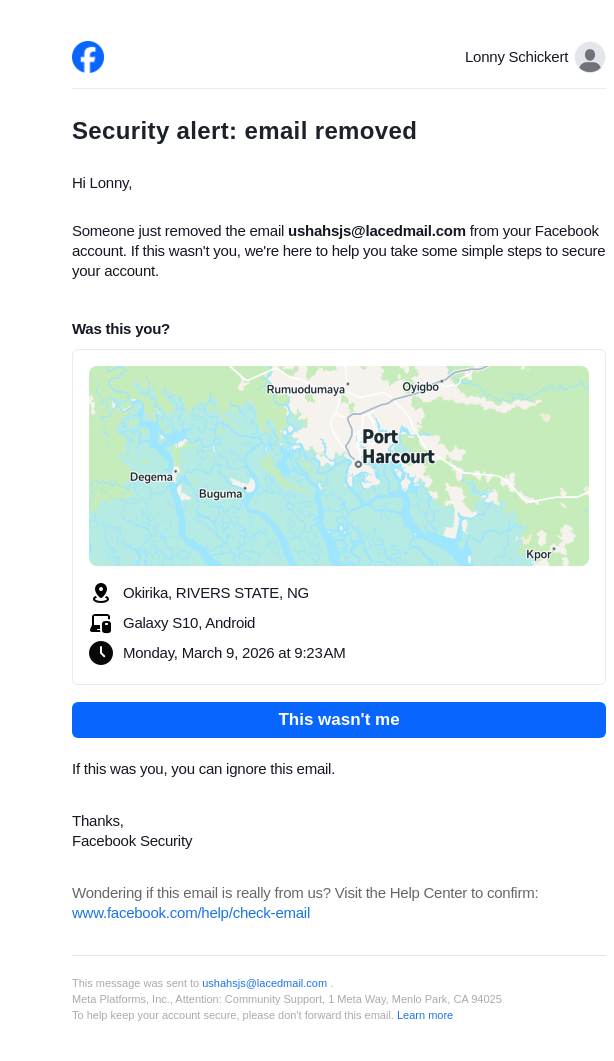Click Oyigbo label on the map
Image resolution: width=614 pixels, height=1061 pixels.
[x=420, y=387]
